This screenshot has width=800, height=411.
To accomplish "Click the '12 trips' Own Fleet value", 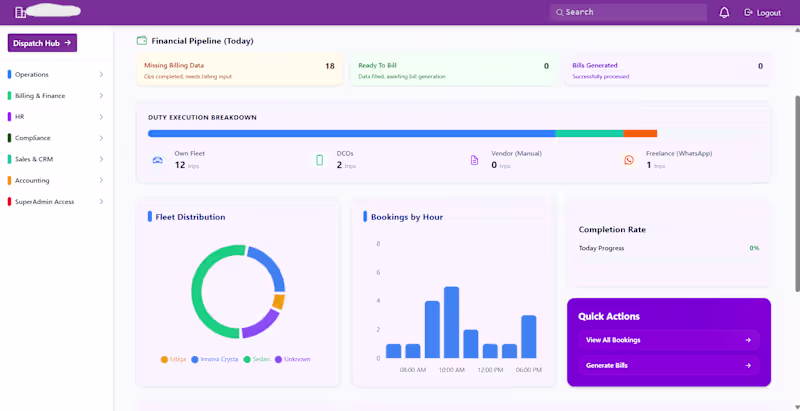I will point(187,165).
